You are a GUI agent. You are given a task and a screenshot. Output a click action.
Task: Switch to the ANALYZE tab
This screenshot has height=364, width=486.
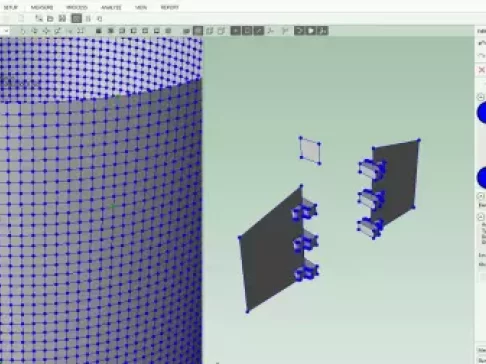pos(111,7)
